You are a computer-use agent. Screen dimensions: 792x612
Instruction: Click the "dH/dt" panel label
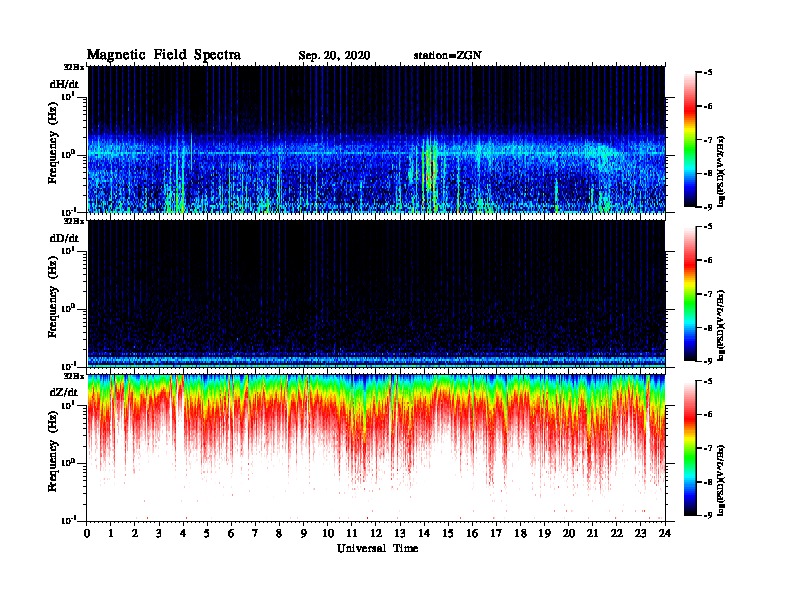pyautogui.click(x=64, y=84)
